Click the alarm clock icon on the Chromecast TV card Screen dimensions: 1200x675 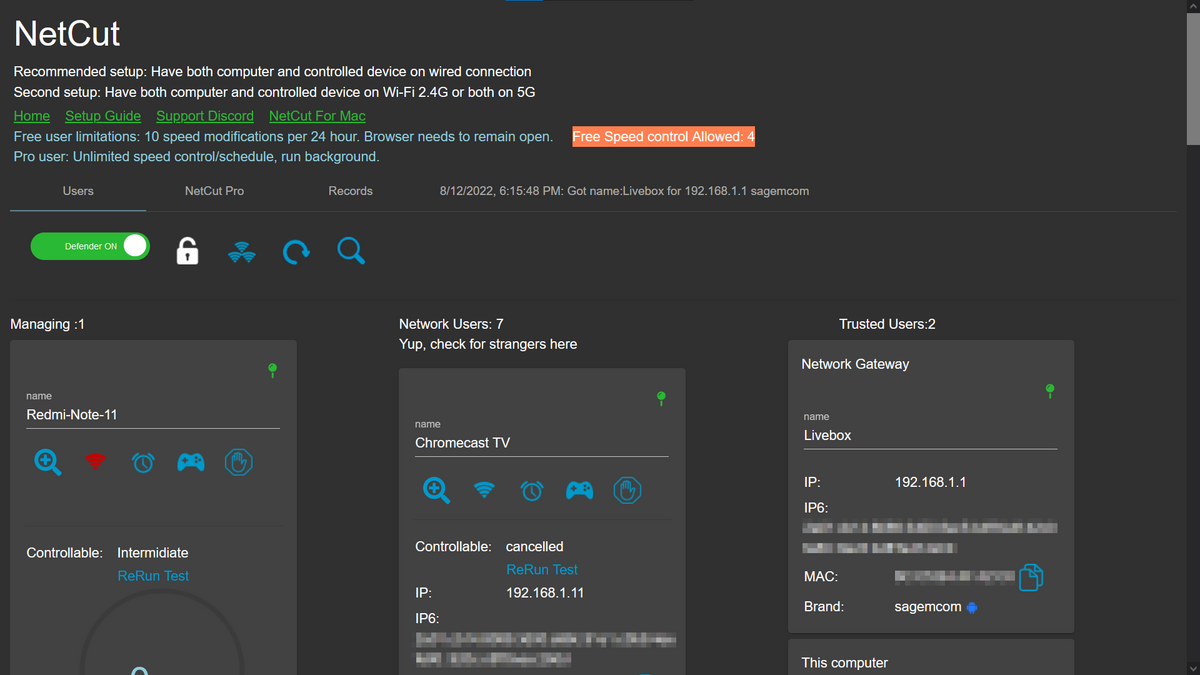click(532, 490)
